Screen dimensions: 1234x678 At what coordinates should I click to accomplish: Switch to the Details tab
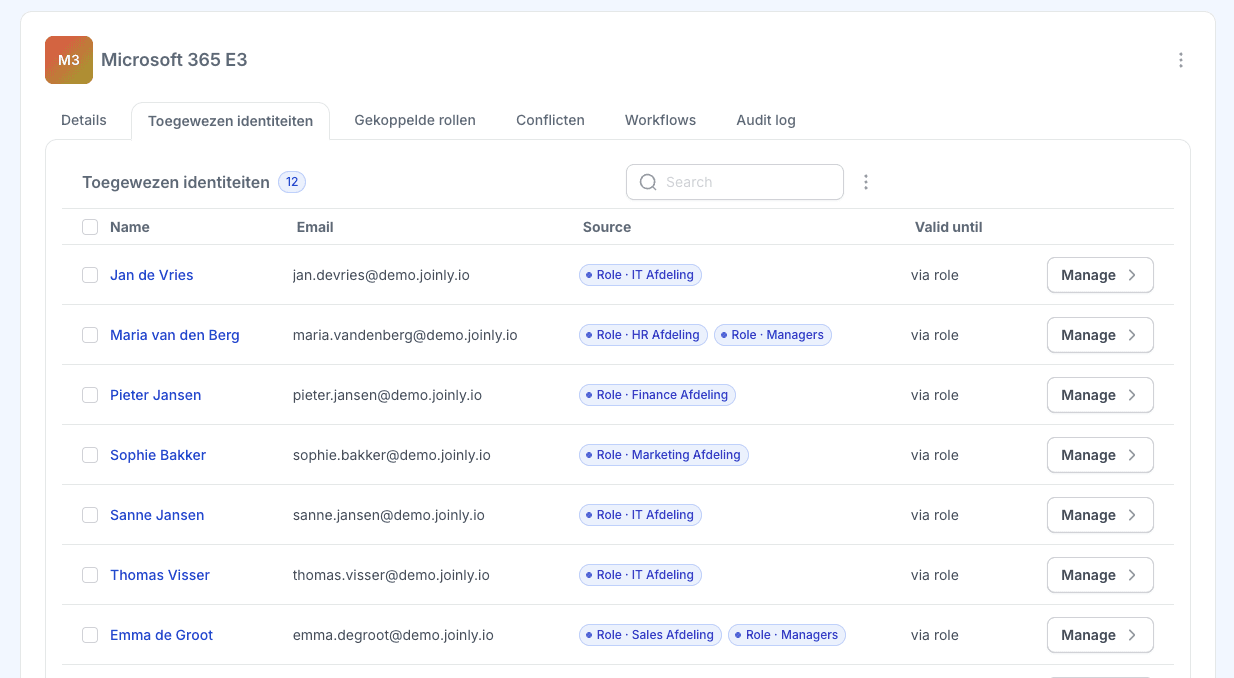[x=84, y=120]
